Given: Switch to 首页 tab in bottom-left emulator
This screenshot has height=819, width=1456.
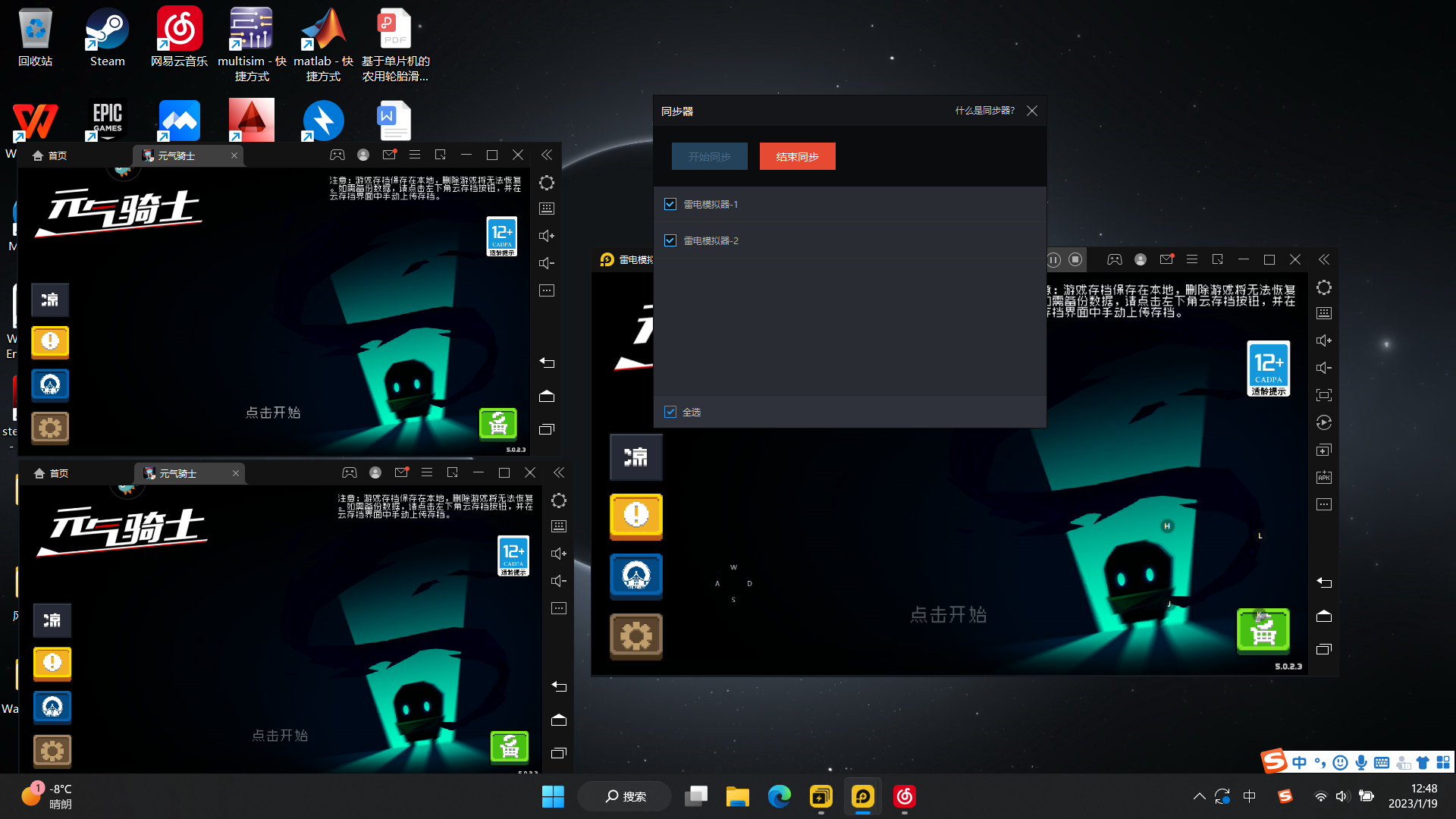Looking at the screenshot, I should pos(52,473).
